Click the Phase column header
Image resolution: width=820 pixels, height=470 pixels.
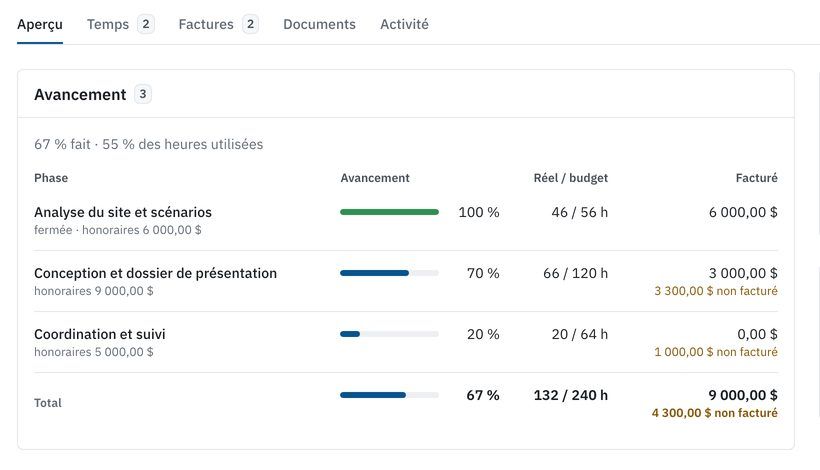pos(51,178)
